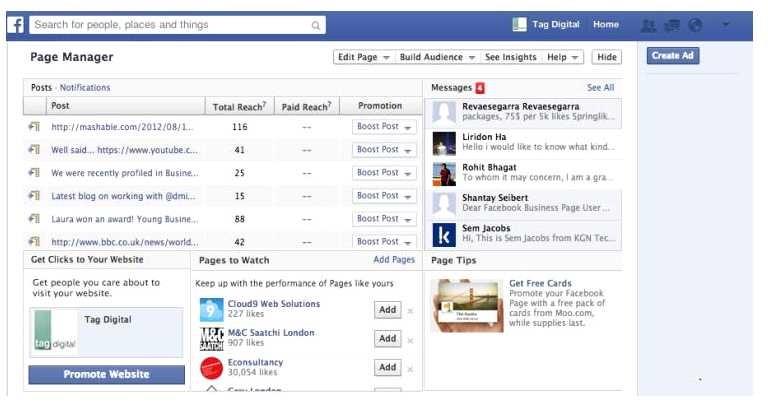
Task: Click post icon beside bbc.co.uk post
Action: 34,241
